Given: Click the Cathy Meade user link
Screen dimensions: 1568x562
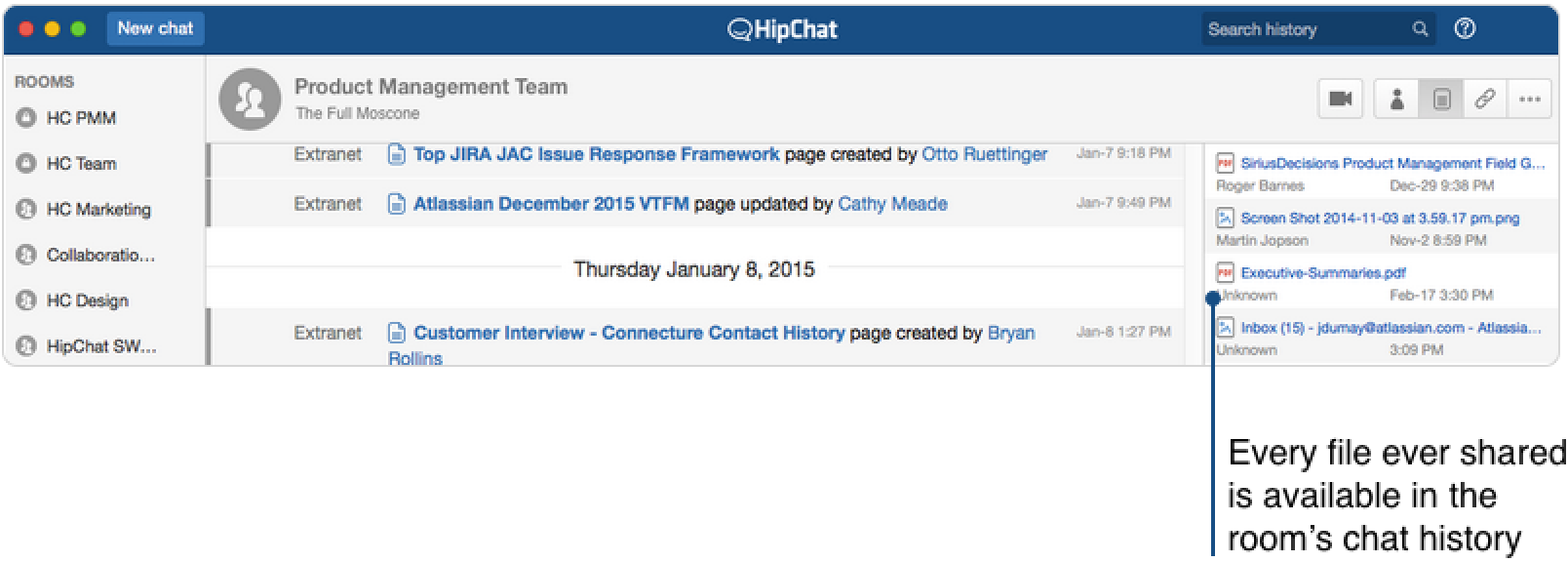Looking at the screenshot, I should tap(892, 204).
